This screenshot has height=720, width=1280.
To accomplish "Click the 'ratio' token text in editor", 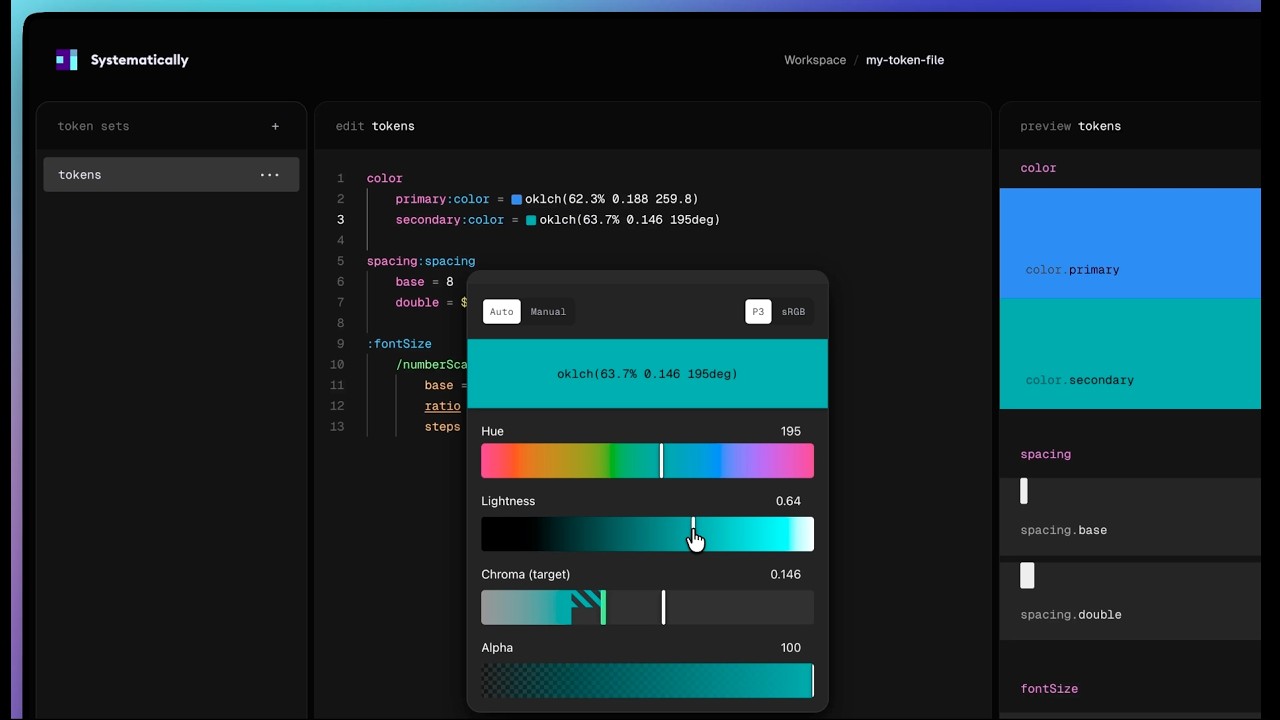I will coord(442,406).
